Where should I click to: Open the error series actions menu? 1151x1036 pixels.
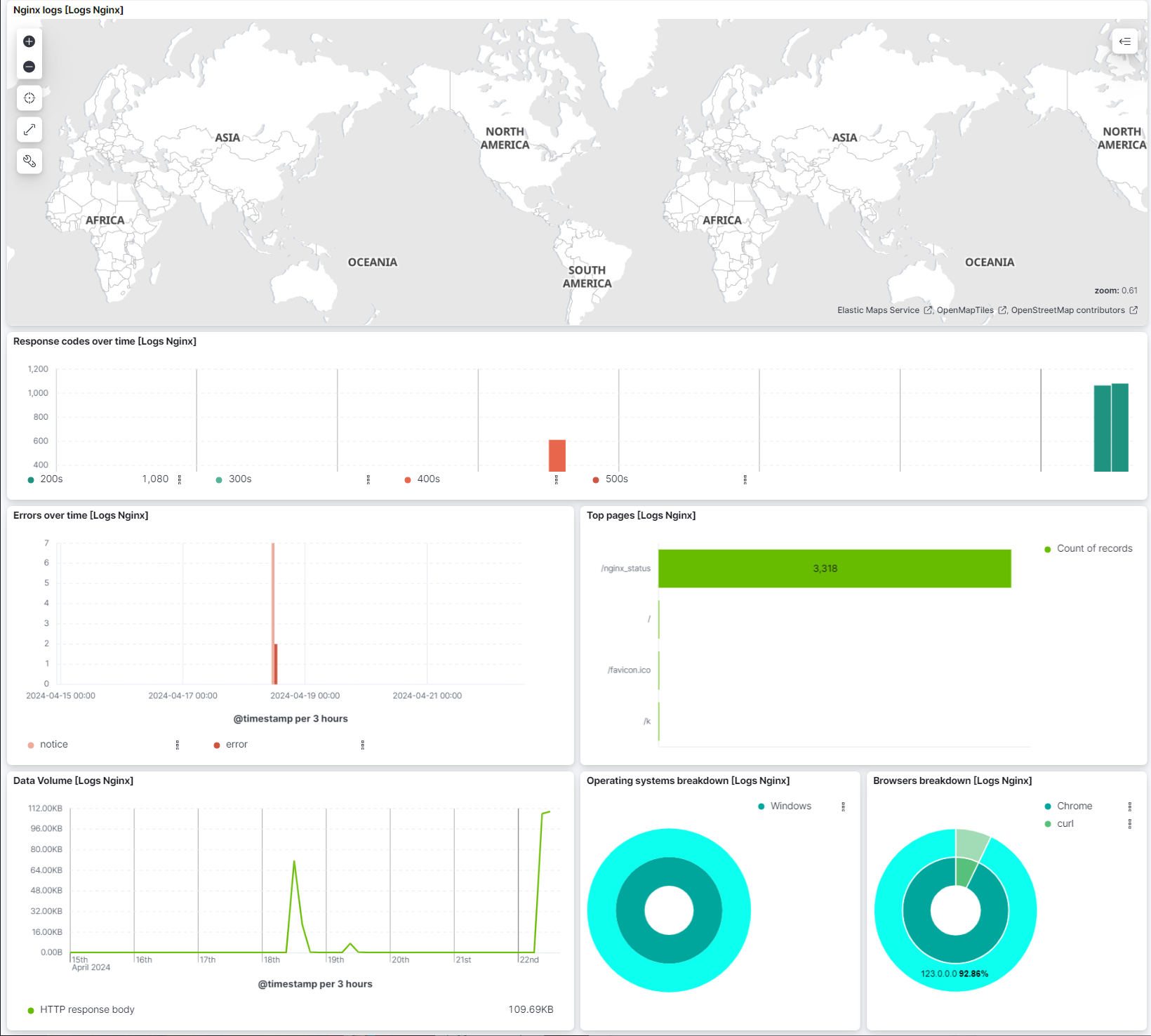pos(363,744)
